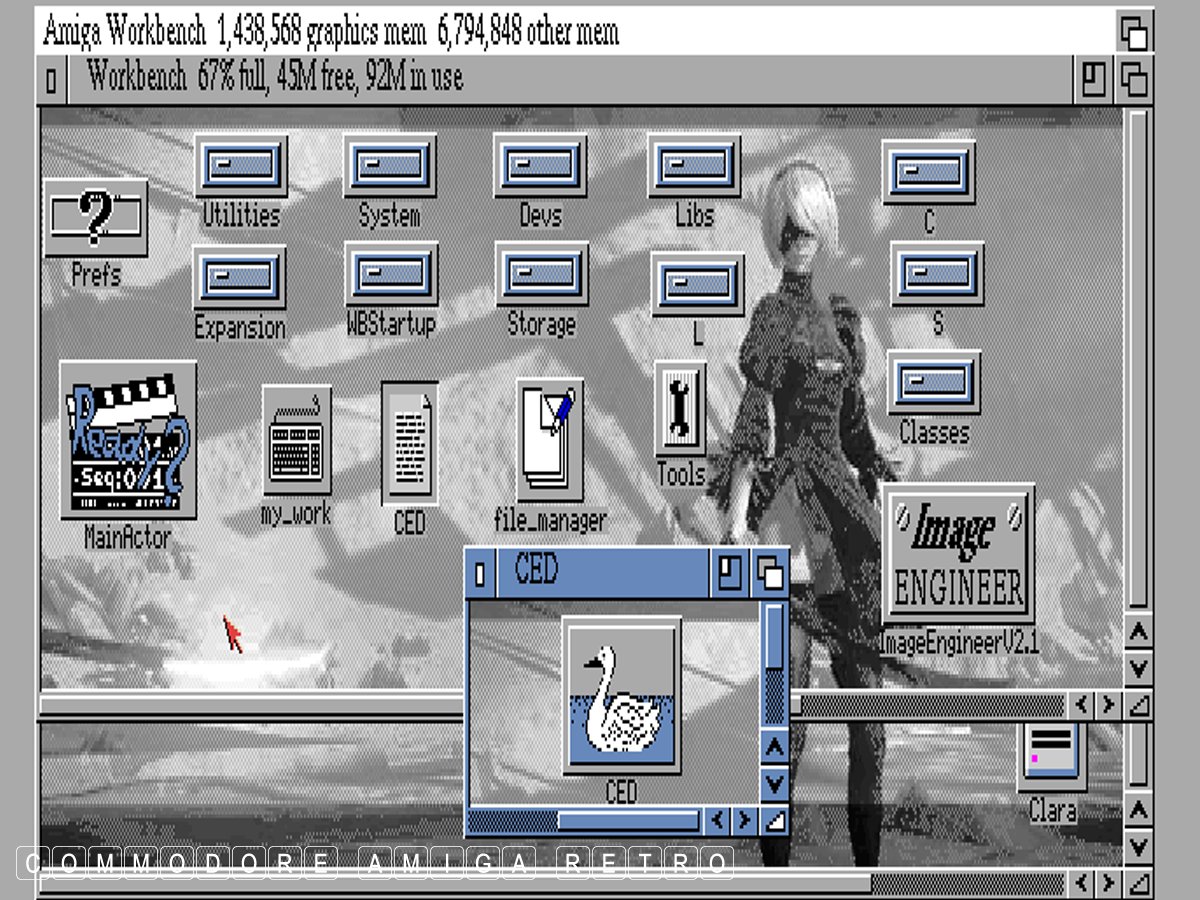Open the S drawer
This screenshot has width=1200, height=900.
click(x=937, y=274)
